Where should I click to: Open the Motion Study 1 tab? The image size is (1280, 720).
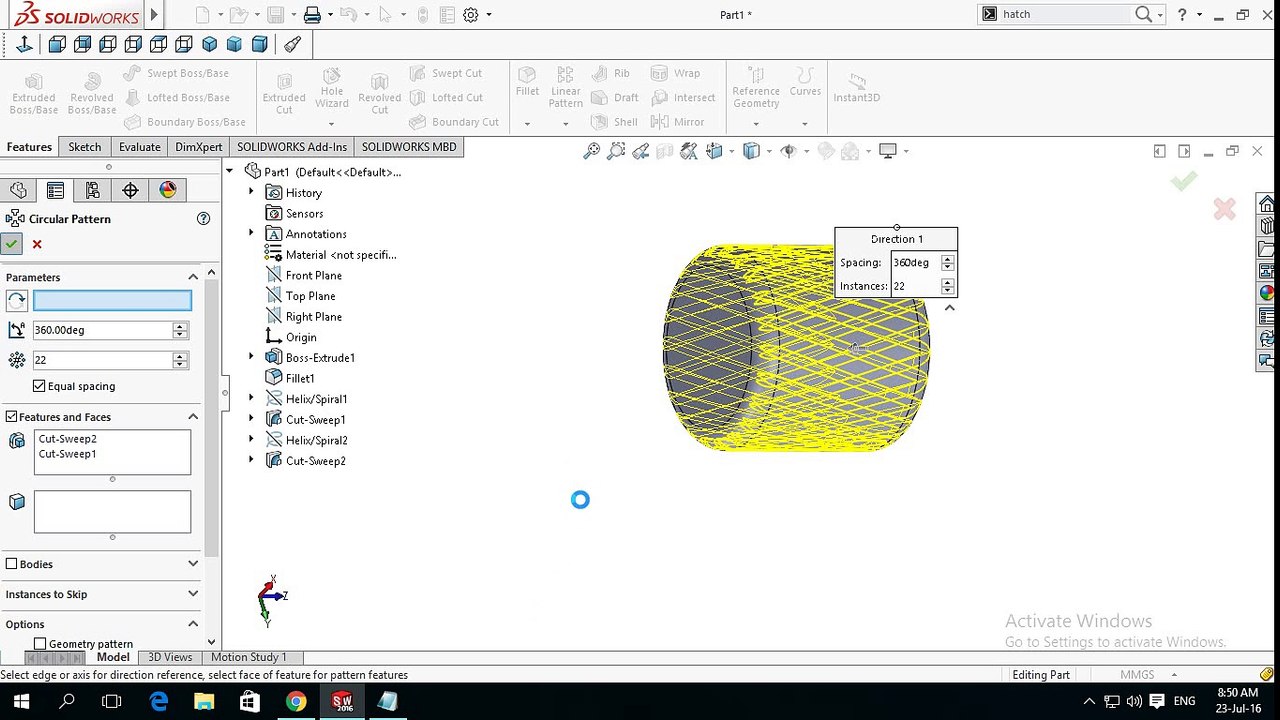click(248, 657)
